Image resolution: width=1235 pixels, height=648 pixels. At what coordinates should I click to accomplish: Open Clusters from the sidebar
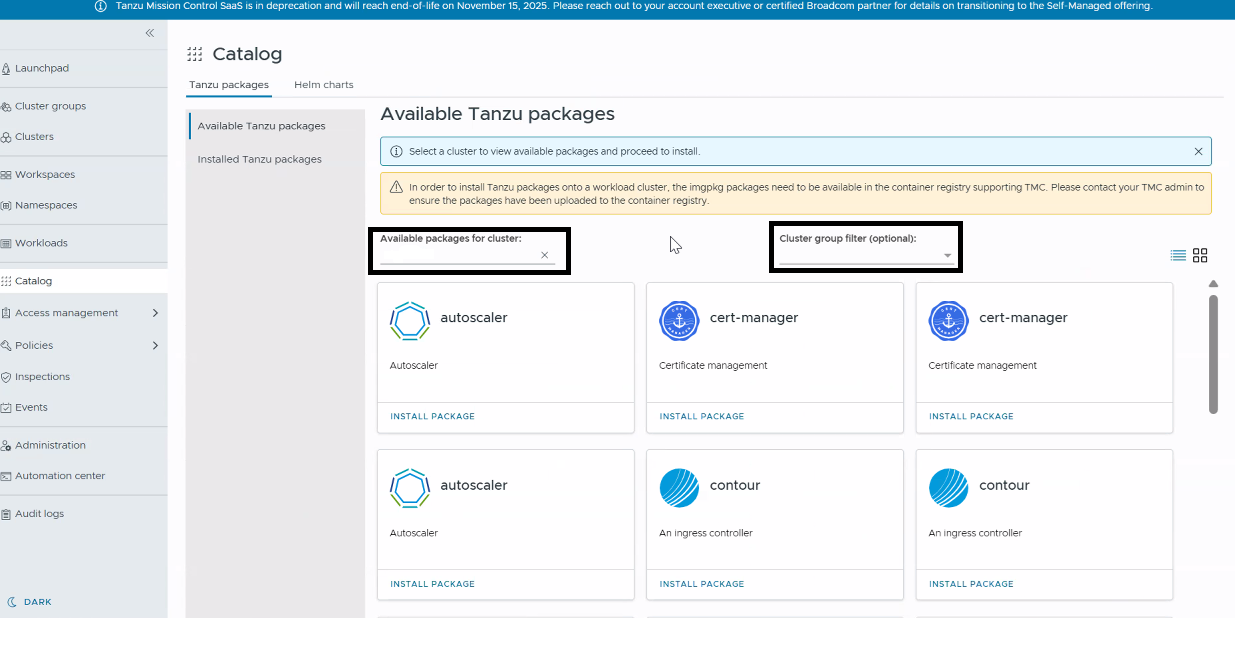(x=34, y=137)
